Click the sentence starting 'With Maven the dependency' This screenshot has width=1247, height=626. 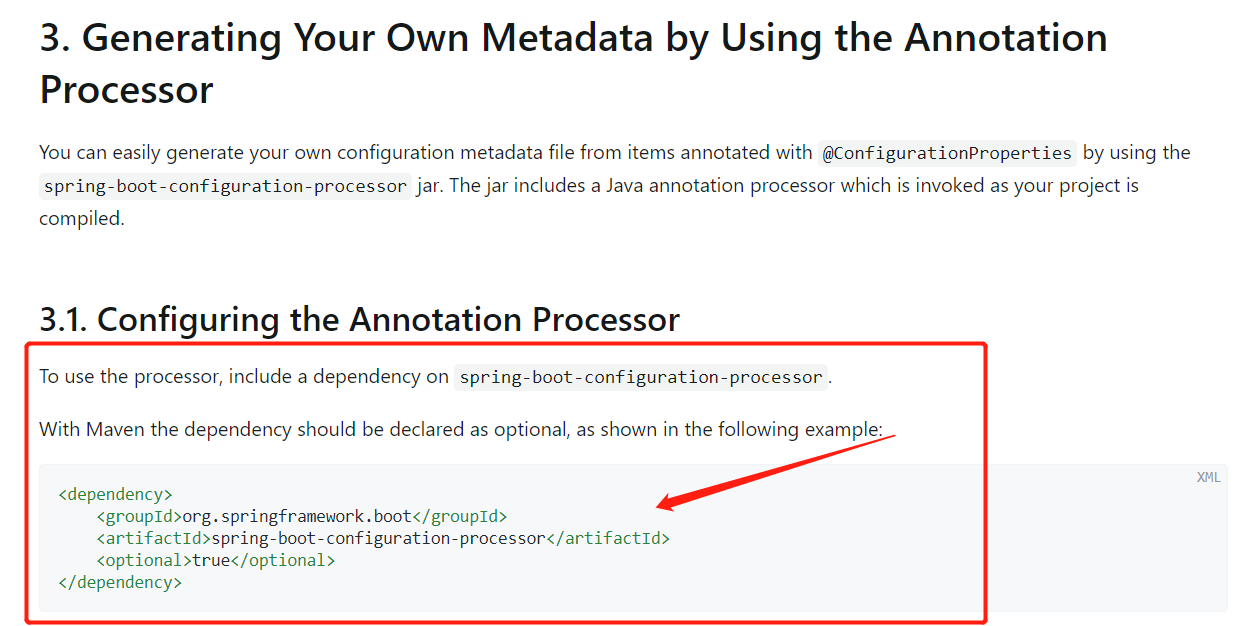(x=461, y=430)
